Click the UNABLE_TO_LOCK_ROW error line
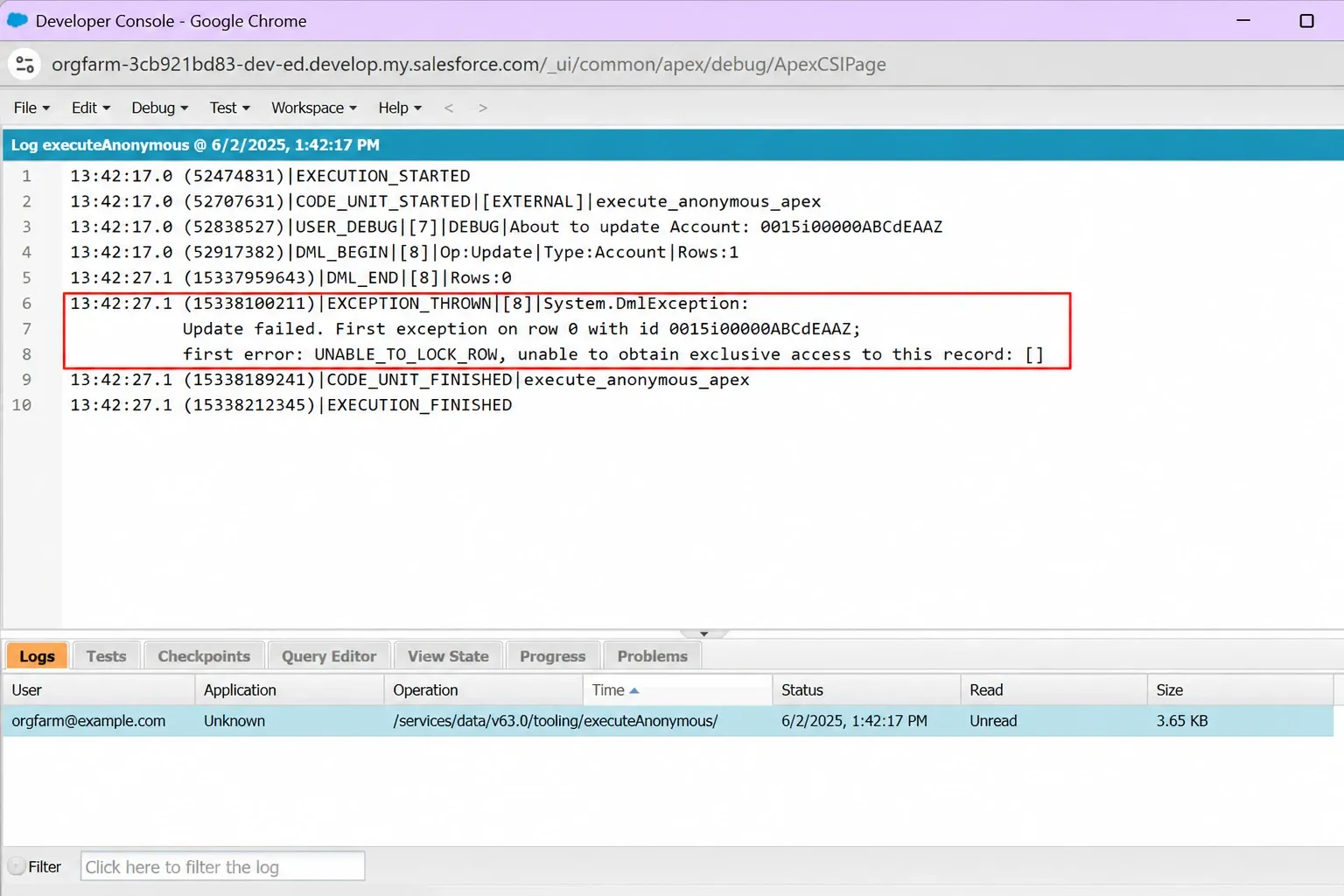The width and height of the screenshot is (1344, 896). point(612,354)
